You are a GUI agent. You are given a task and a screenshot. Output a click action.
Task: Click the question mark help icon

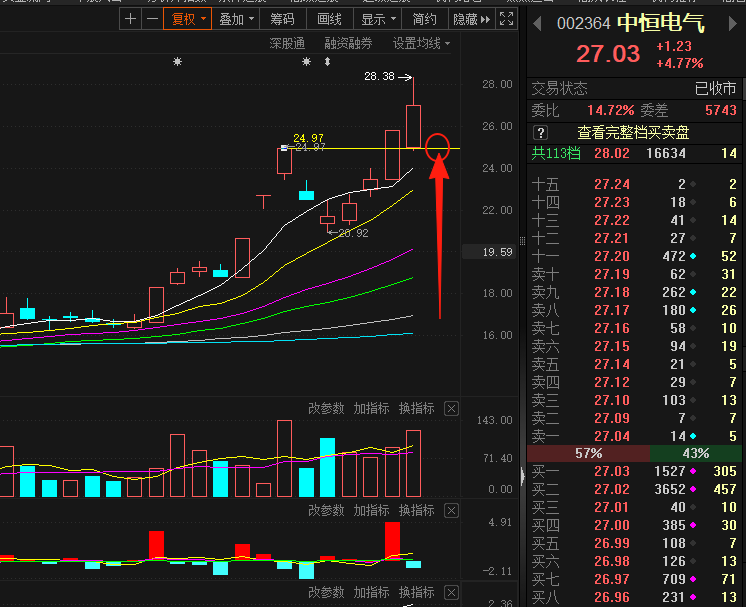click(540, 133)
